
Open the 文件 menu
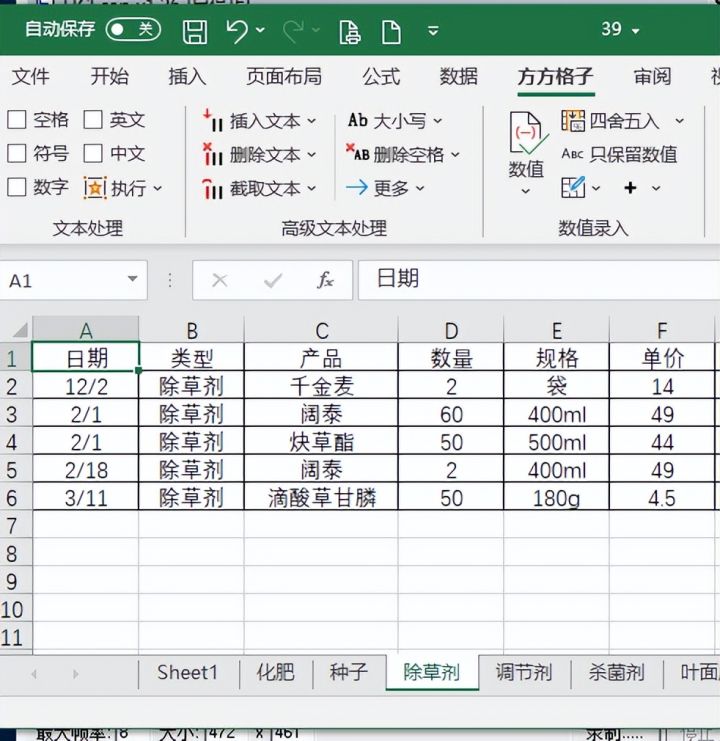[x=30, y=76]
